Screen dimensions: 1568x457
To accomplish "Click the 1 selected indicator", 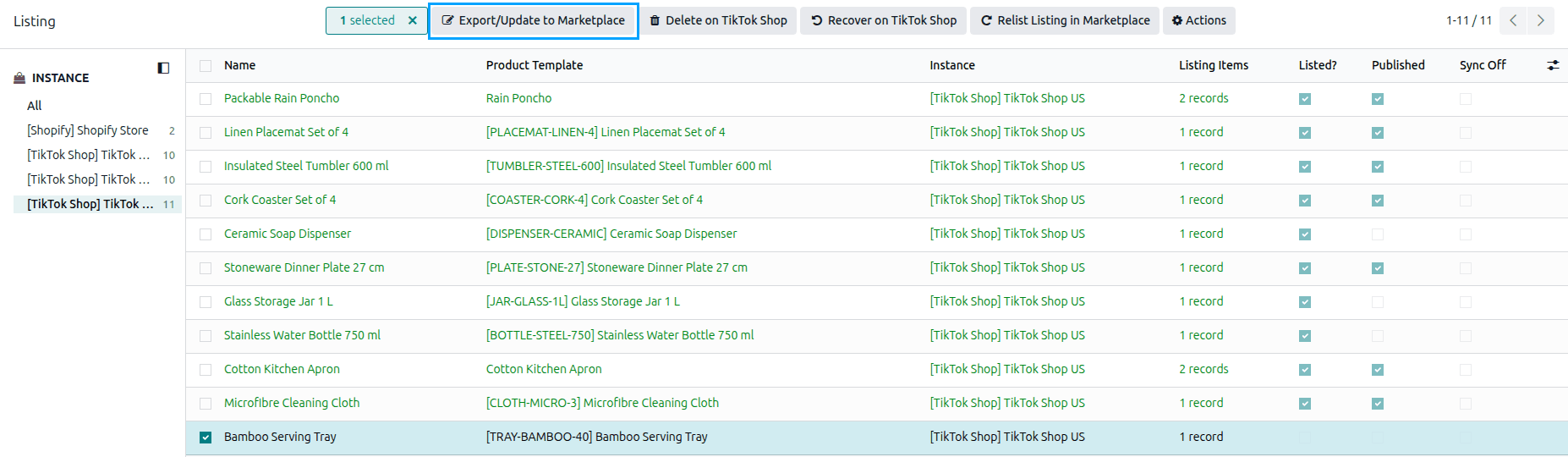I will coord(367,20).
